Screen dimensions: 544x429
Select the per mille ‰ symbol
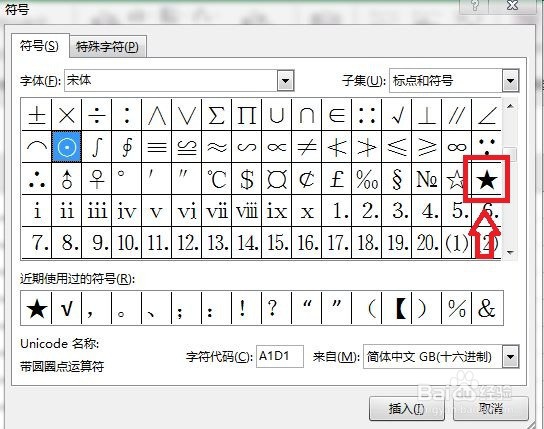tap(366, 179)
